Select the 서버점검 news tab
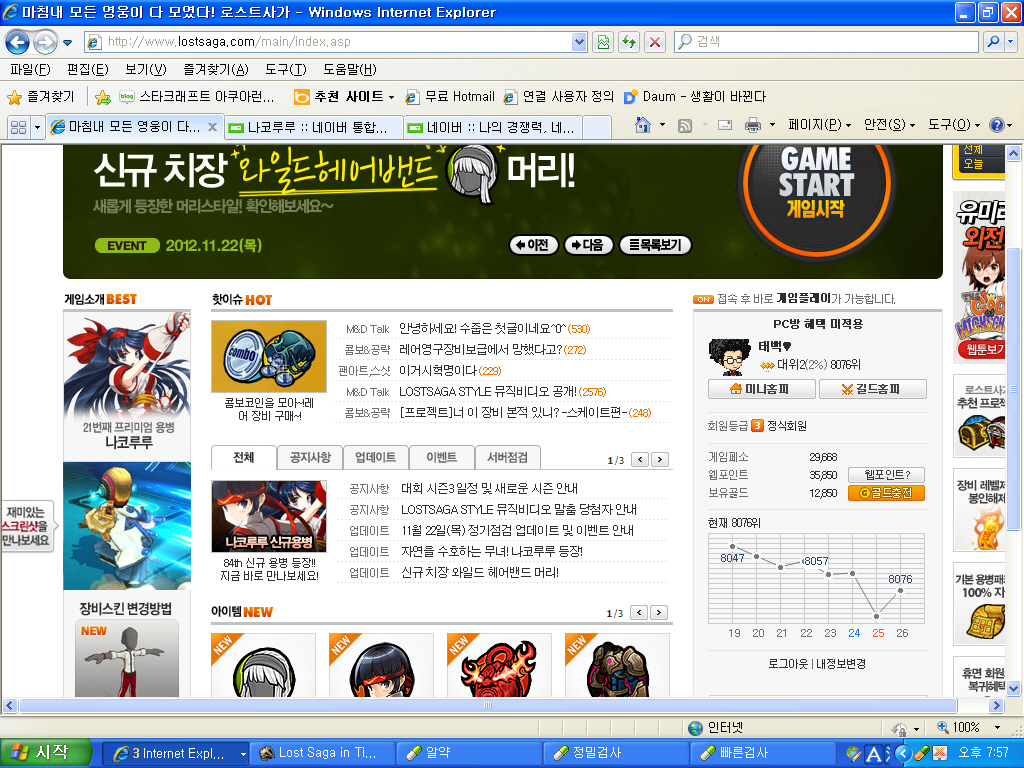The image size is (1024, 768). 507,457
